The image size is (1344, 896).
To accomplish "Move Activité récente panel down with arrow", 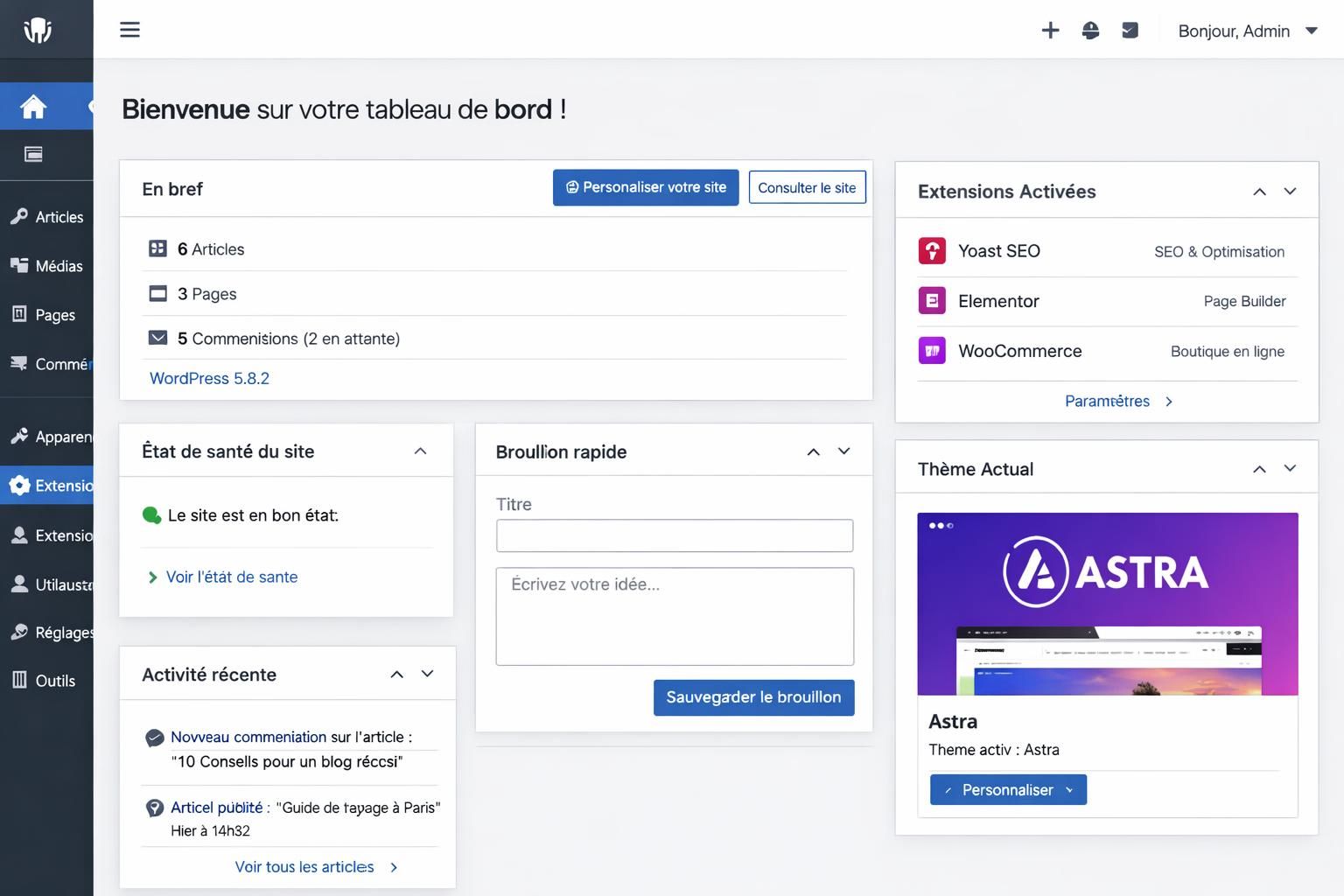I will pyautogui.click(x=428, y=674).
